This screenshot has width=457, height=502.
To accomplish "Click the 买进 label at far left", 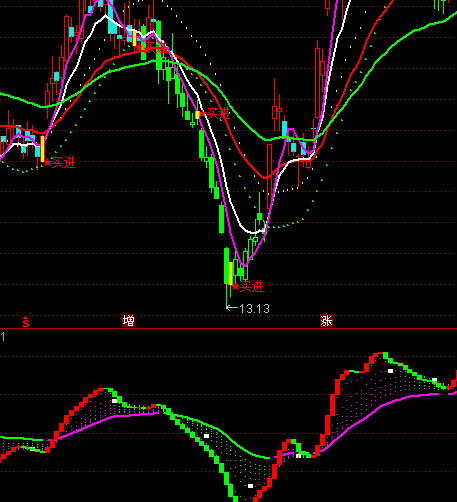I will coord(64,162).
